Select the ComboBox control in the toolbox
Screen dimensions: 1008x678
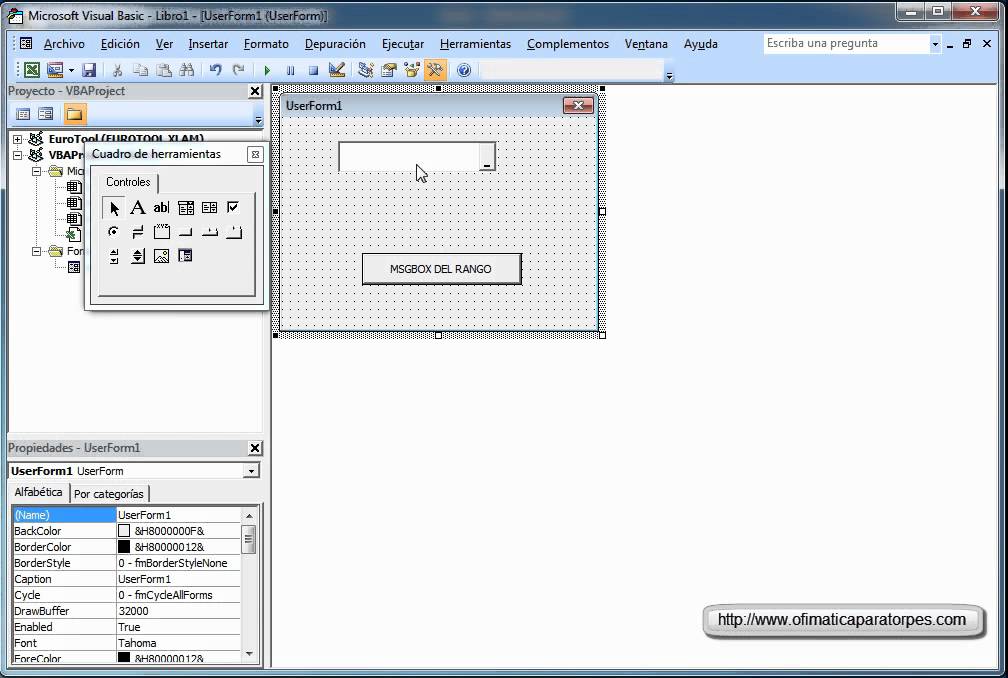coord(186,208)
